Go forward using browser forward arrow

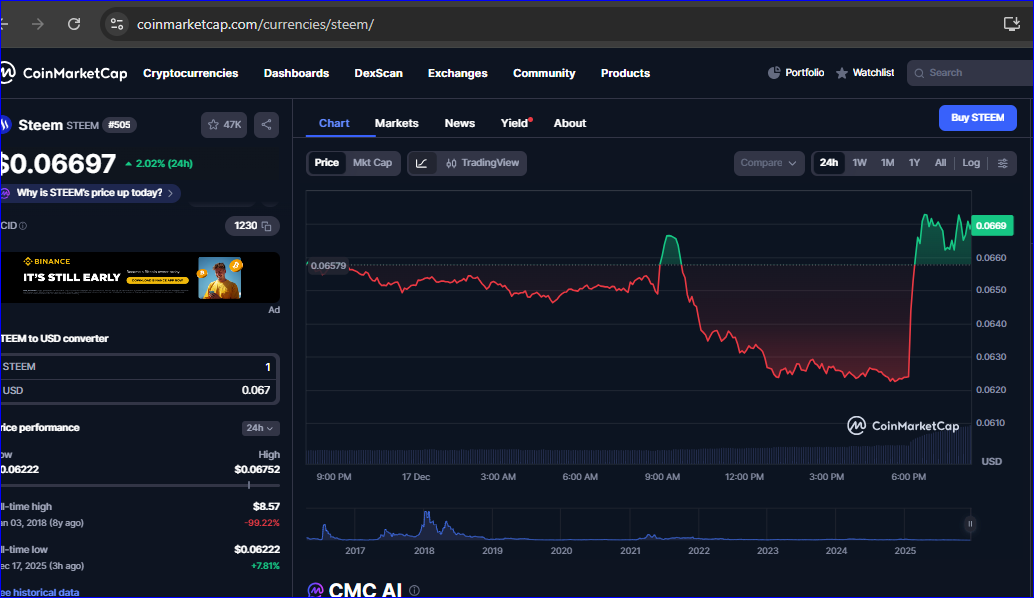38,24
